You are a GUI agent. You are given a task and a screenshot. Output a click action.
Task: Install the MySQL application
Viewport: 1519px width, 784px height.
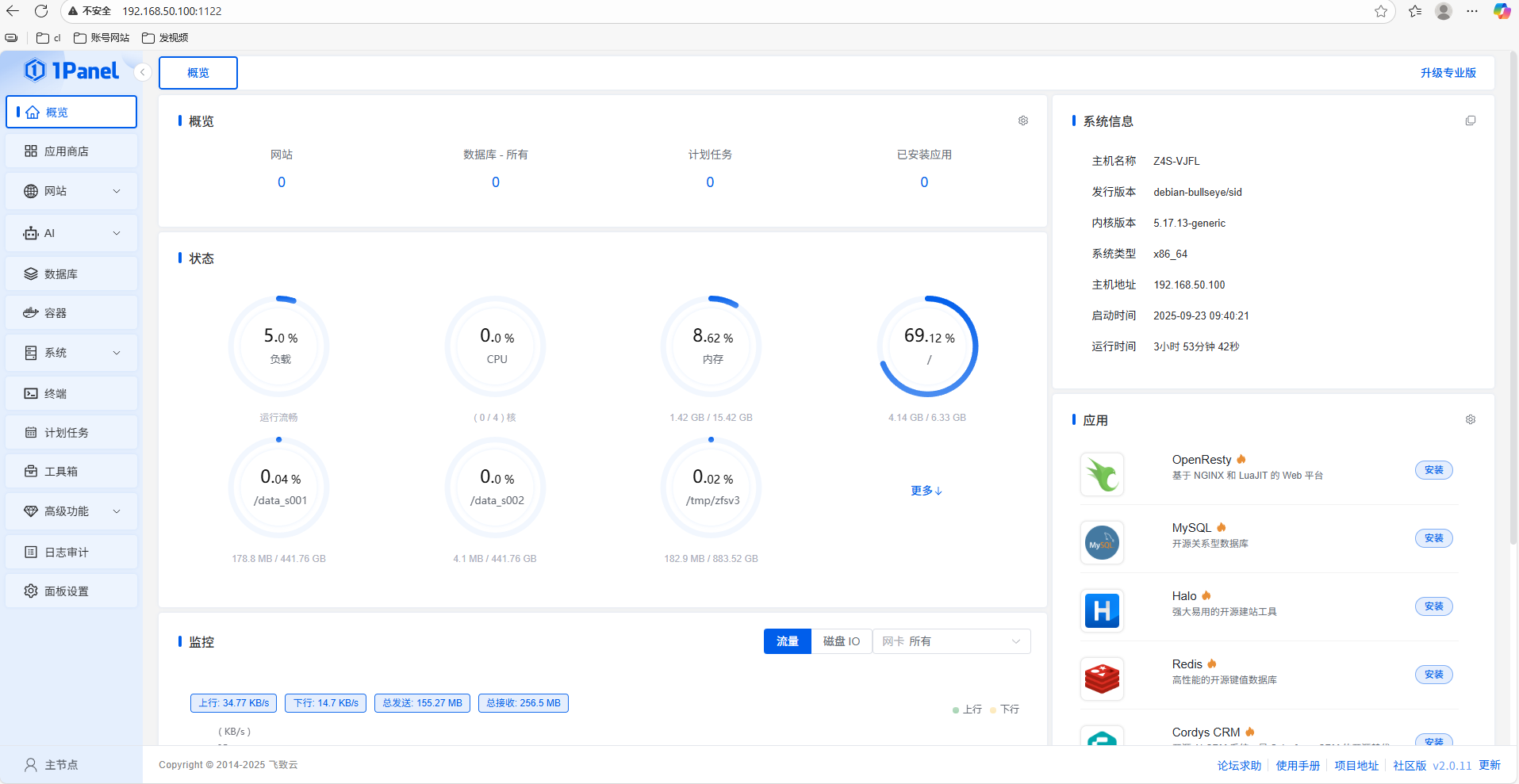click(1433, 538)
